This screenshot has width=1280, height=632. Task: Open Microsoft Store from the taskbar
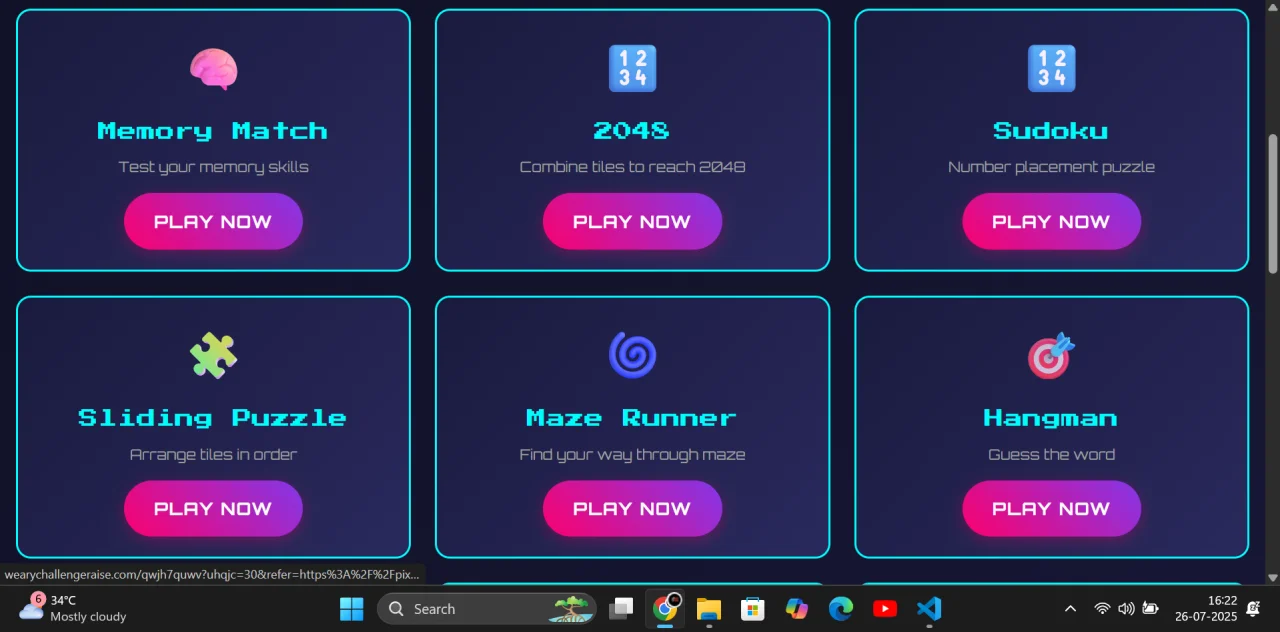753,608
